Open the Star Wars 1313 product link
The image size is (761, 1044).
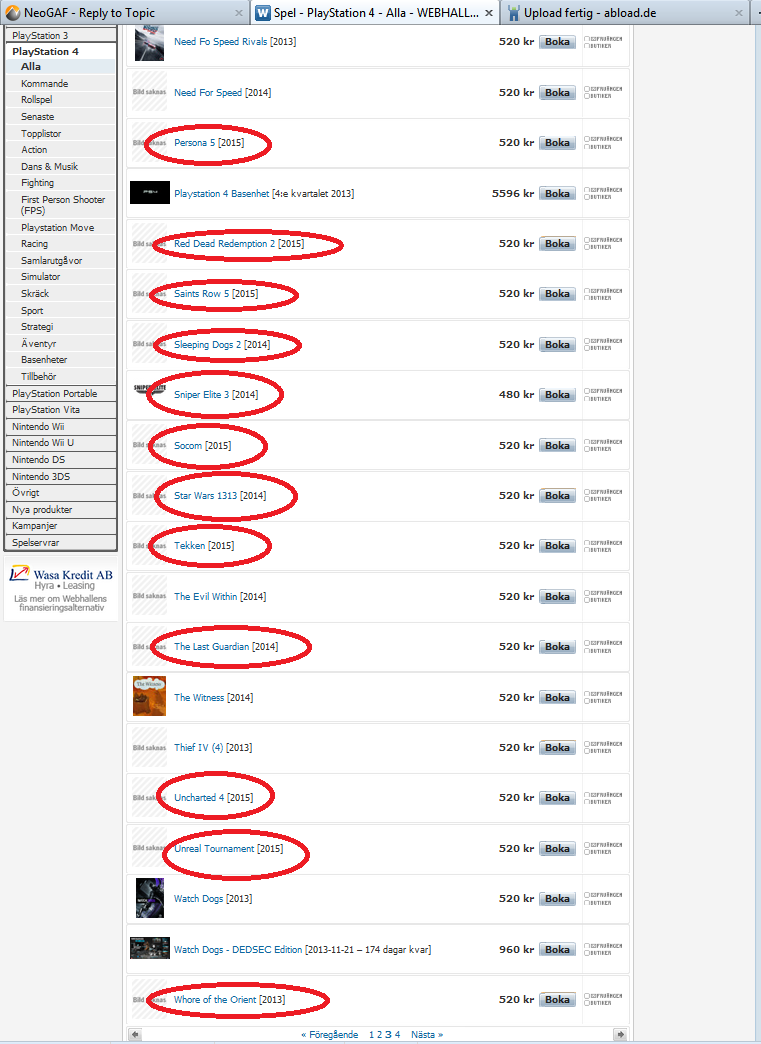click(x=205, y=495)
